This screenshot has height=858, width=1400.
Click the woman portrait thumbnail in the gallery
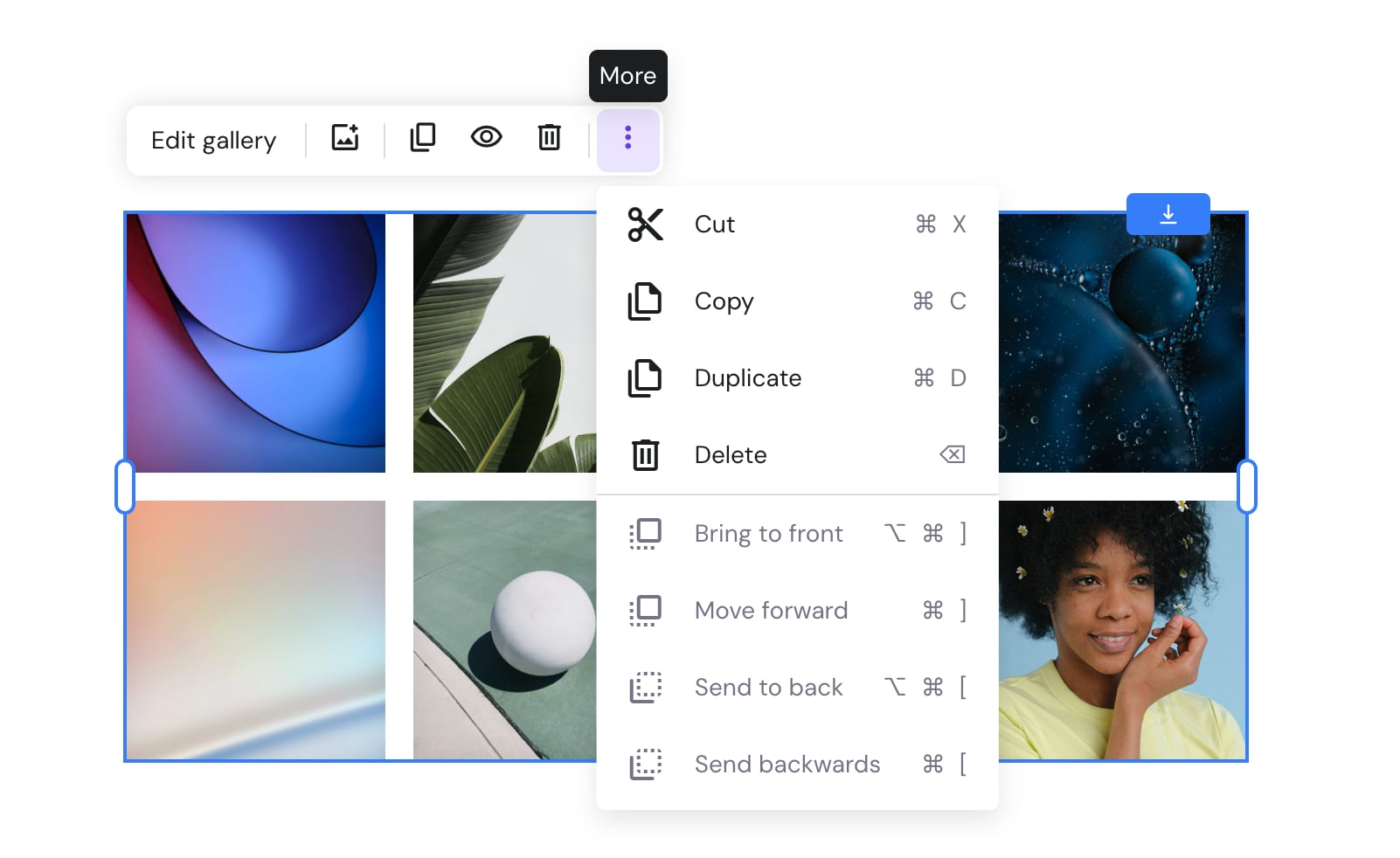pyautogui.click(x=1123, y=629)
